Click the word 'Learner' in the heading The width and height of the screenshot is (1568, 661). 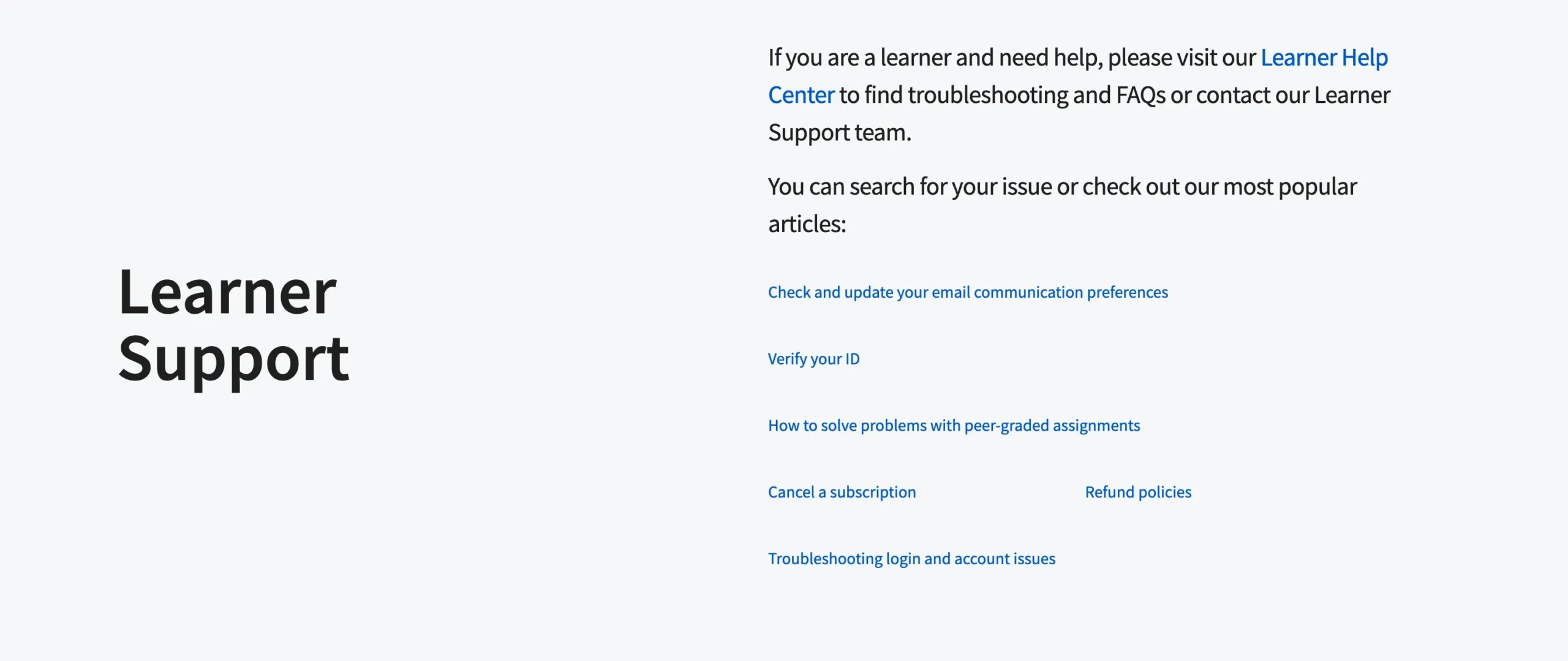[227, 293]
